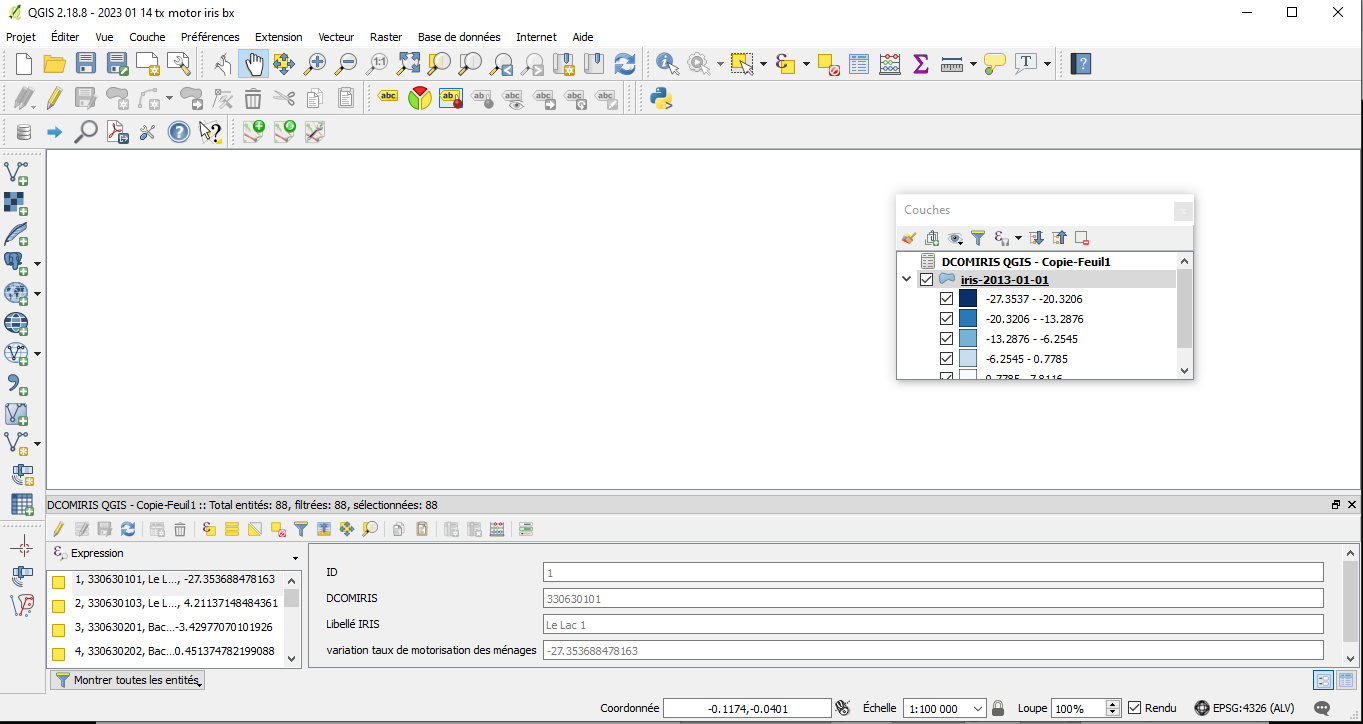Open the Base de données menu

[x=459, y=37]
